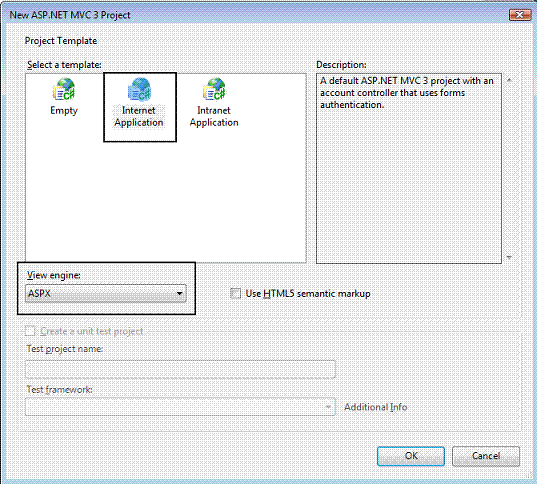Screen dimensions: 537x484
Task: Select the Empty template icon
Action: pos(64,89)
